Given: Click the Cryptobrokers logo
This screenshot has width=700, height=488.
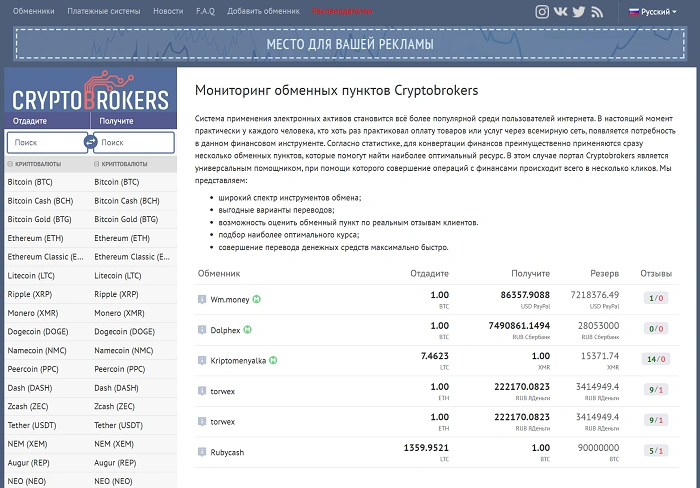Looking at the screenshot, I should (x=91, y=91).
